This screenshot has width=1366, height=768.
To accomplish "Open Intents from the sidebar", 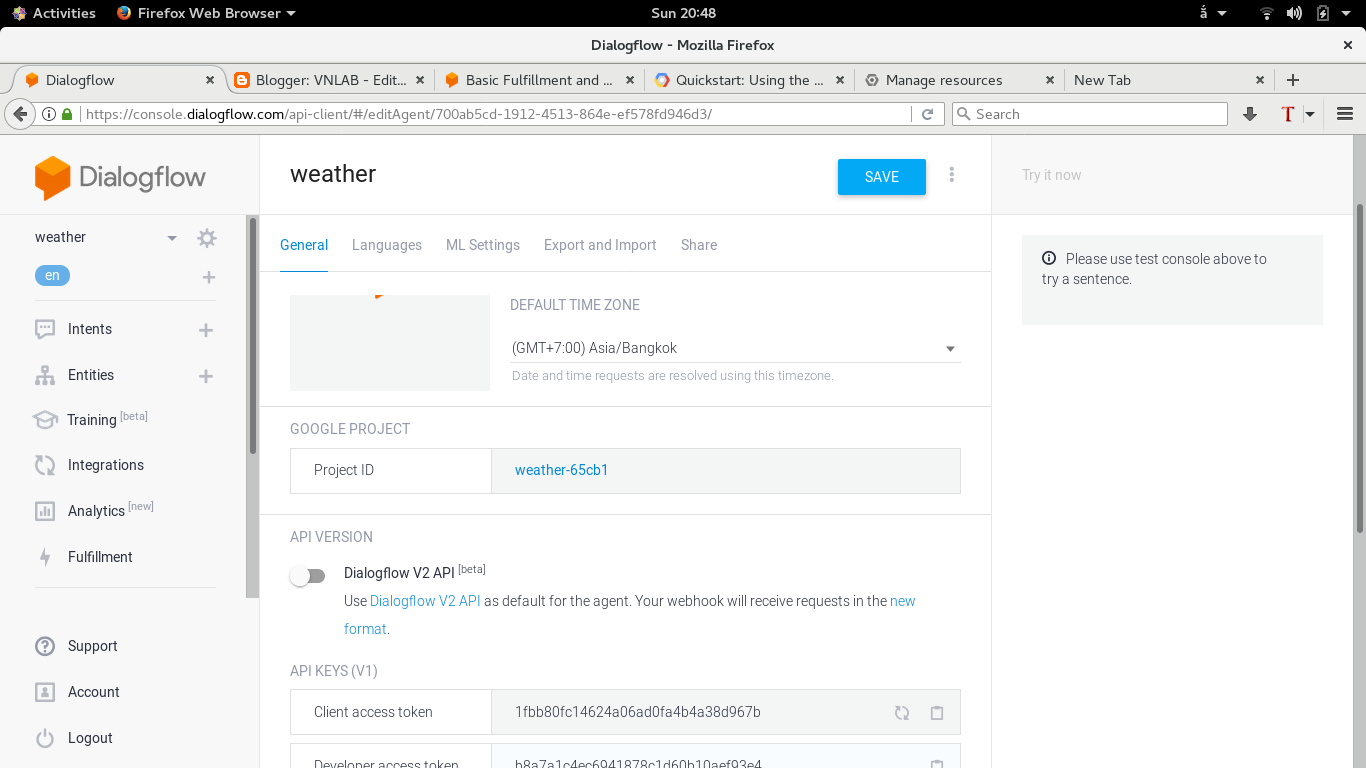I will coord(90,329).
